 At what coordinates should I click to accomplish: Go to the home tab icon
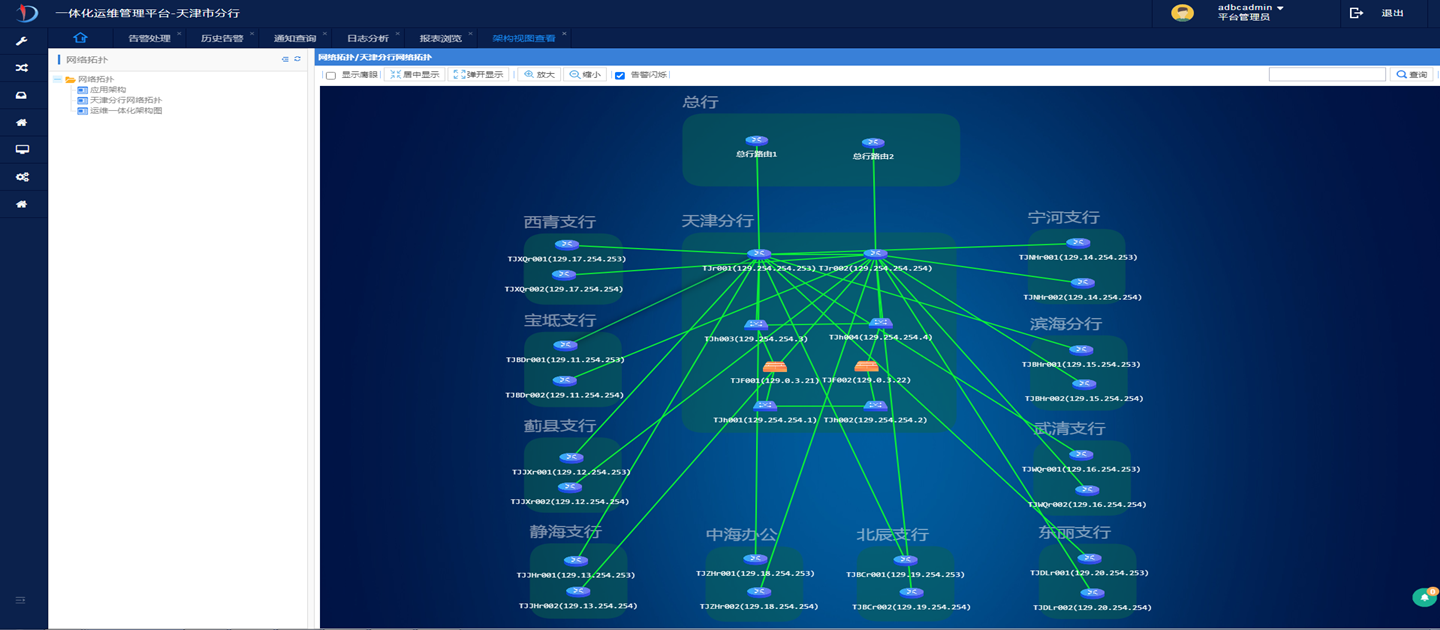80,38
